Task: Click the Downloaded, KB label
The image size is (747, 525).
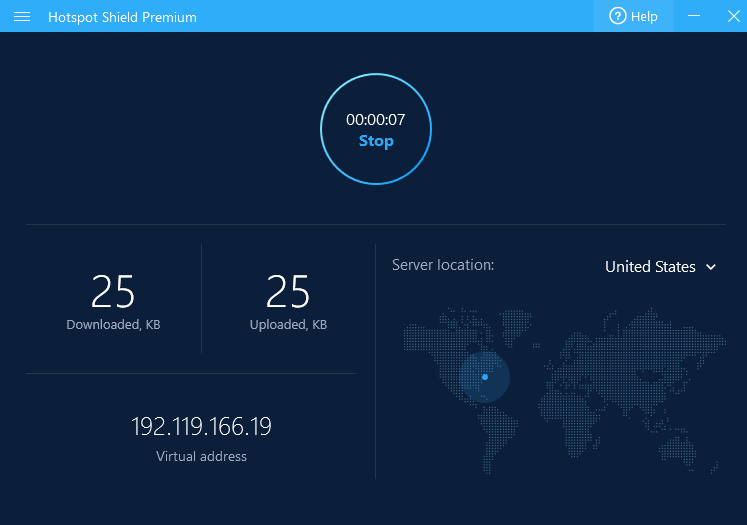Action: click(113, 324)
